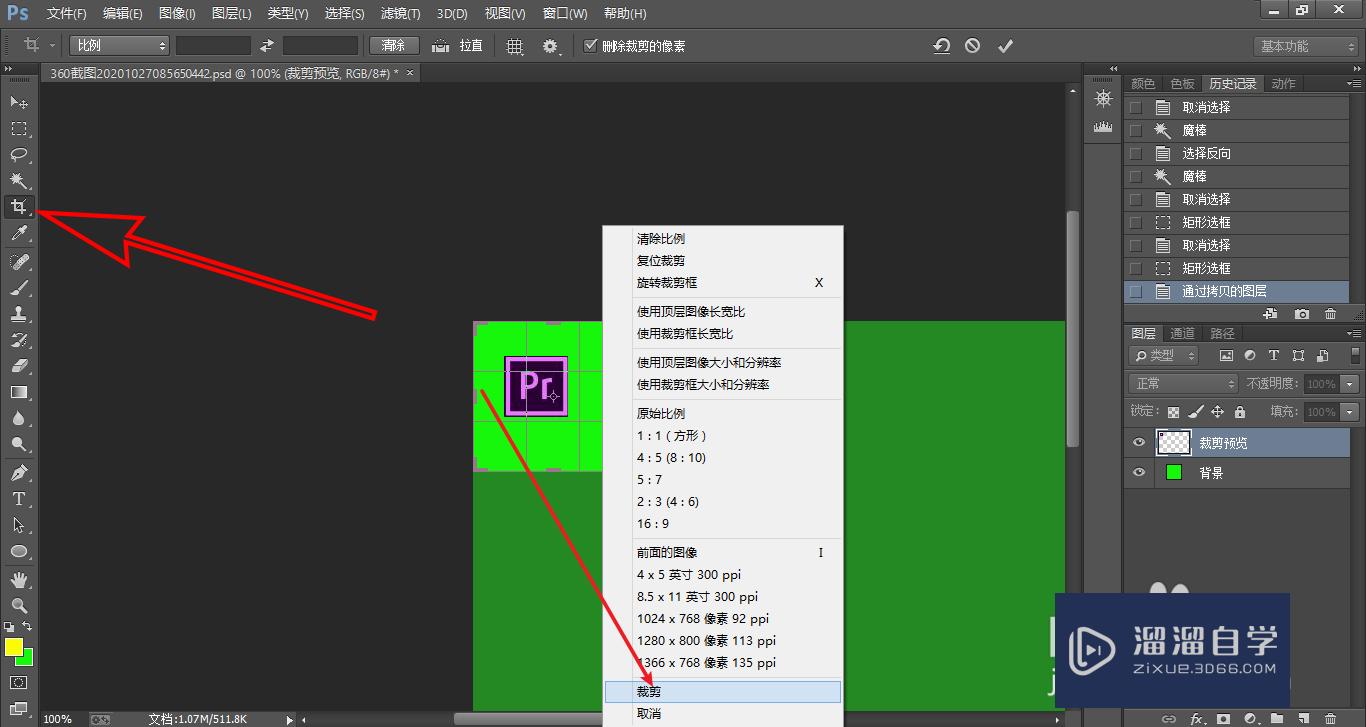Select the Gradient tool
This screenshot has width=1366, height=727.
19,392
